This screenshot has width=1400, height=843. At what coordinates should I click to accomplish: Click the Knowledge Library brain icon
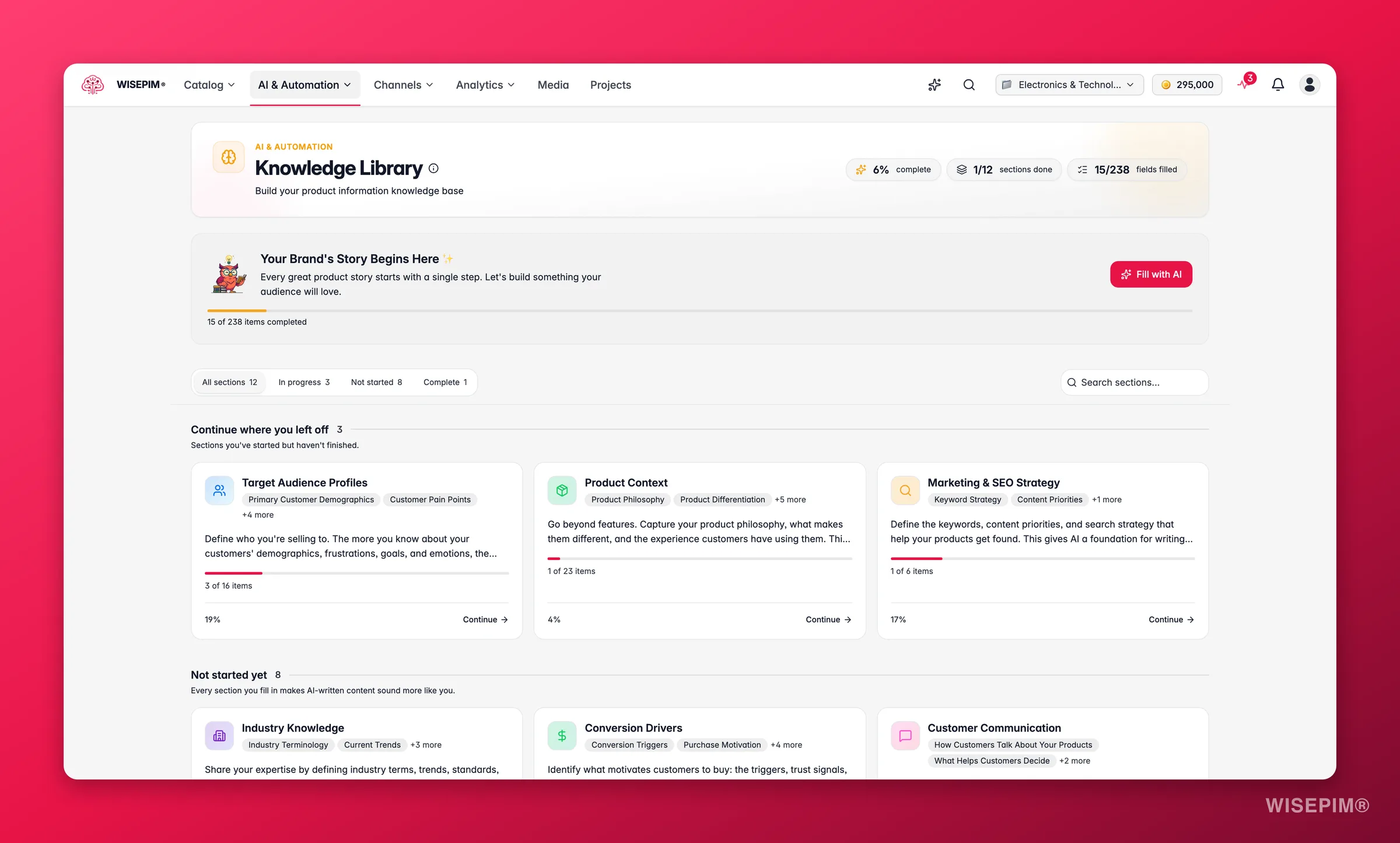tap(229, 157)
